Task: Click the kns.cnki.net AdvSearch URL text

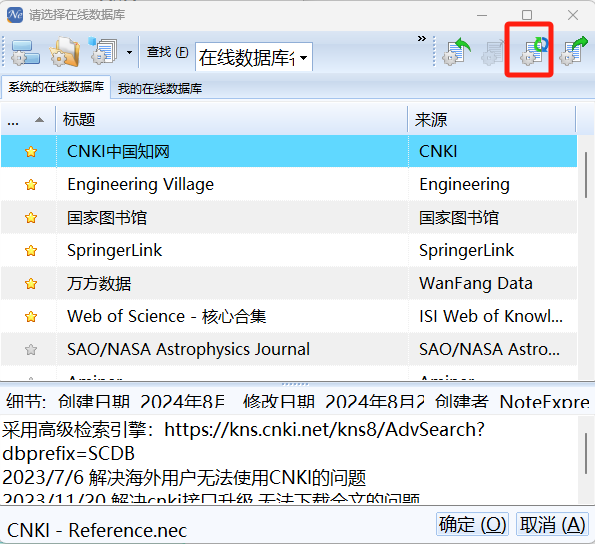Action: (324, 430)
